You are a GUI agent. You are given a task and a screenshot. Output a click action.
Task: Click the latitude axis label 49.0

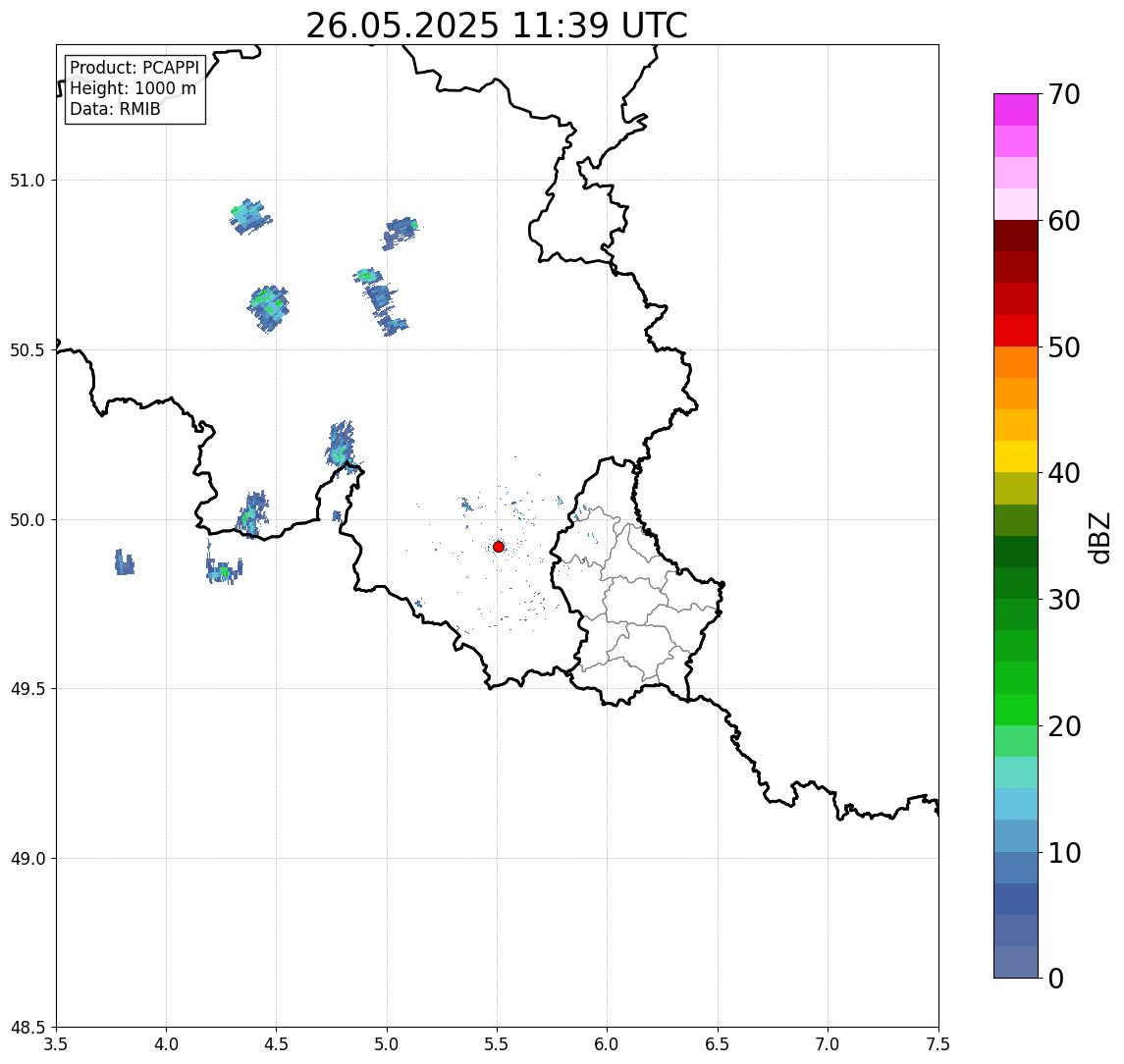[27, 858]
